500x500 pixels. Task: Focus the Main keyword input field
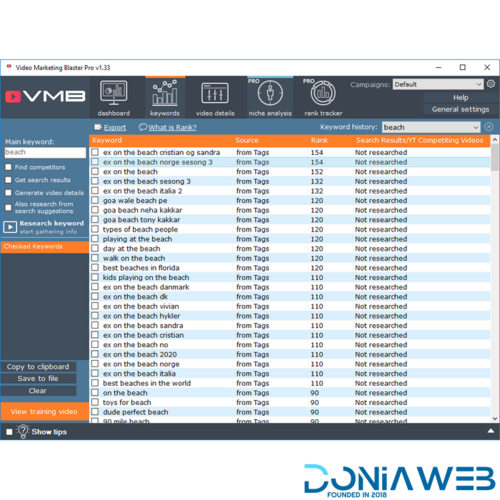tap(45, 152)
